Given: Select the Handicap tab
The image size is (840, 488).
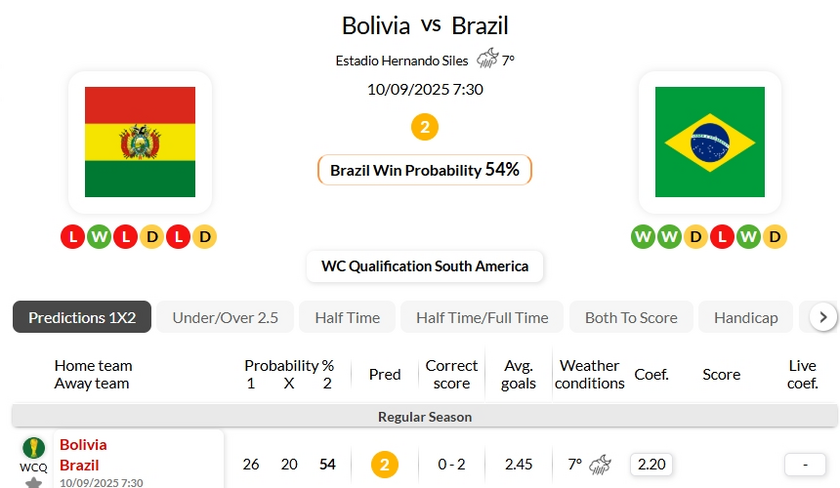Looking at the screenshot, I should pos(745,317).
